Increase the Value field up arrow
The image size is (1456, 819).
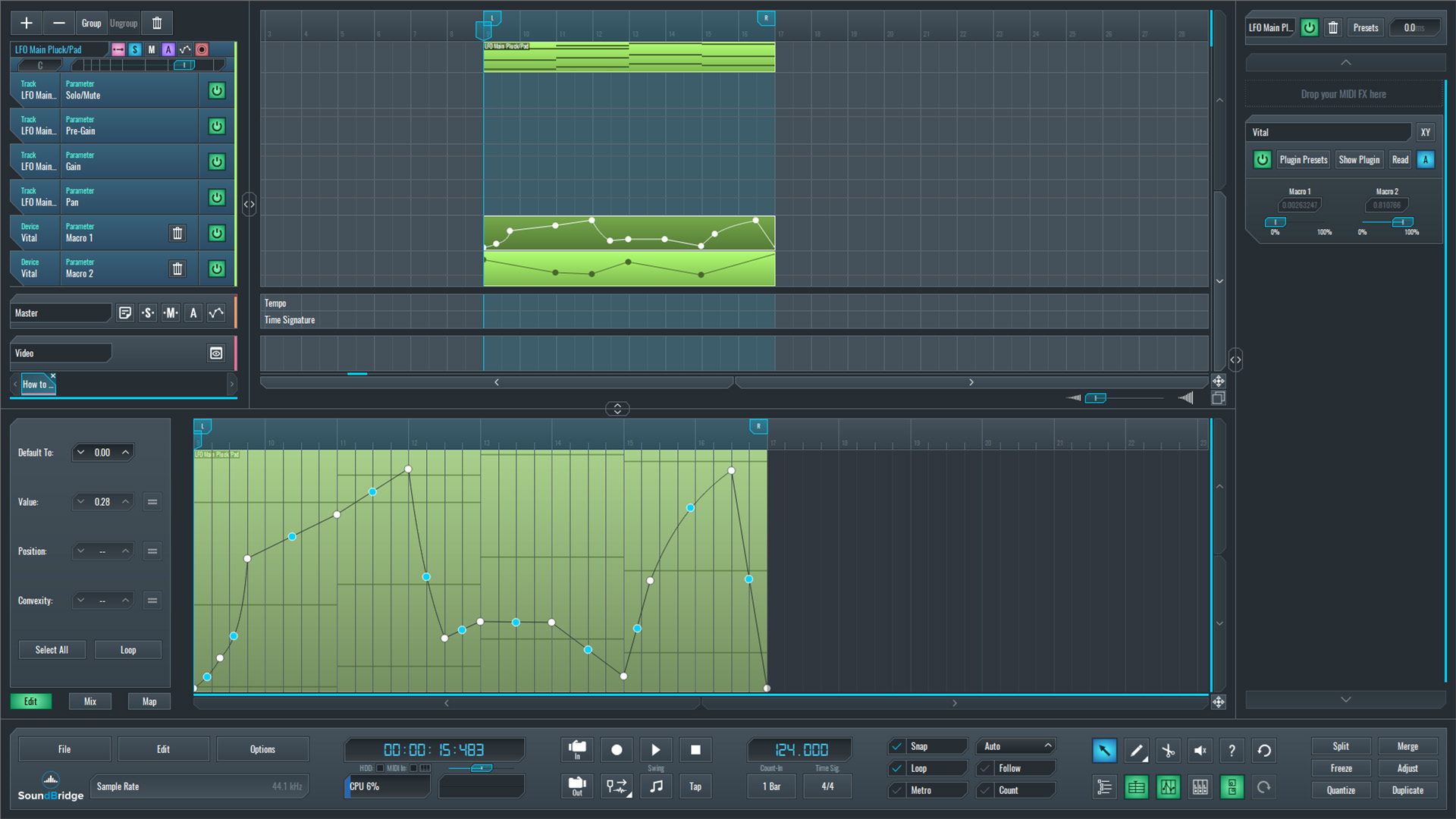126,501
